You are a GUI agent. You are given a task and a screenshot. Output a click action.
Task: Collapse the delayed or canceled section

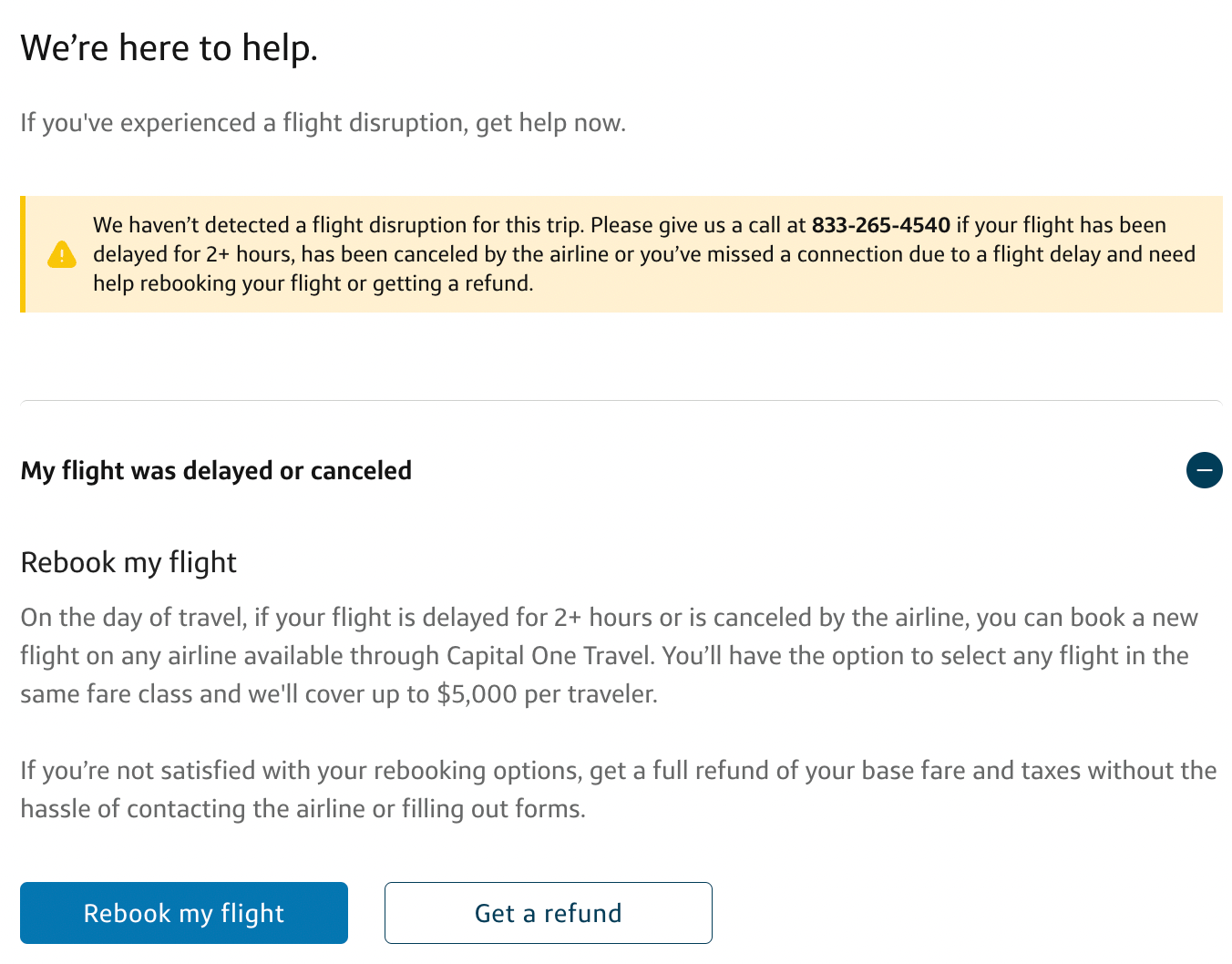coord(1204,470)
